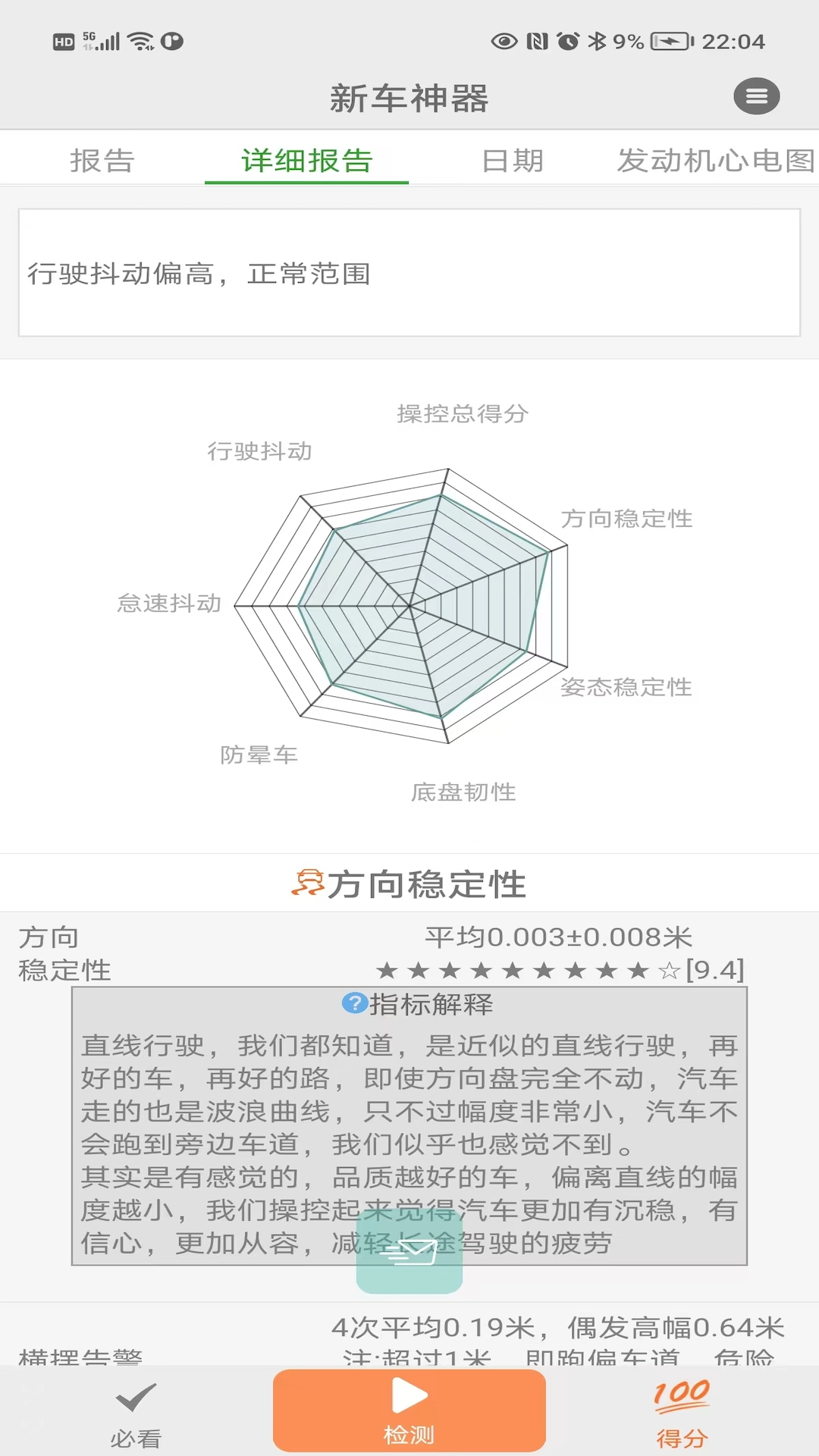The height and width of the screenshot is (1456, 819).
Task: Tap the blue question mark help icon
Action: point(354,1003)
